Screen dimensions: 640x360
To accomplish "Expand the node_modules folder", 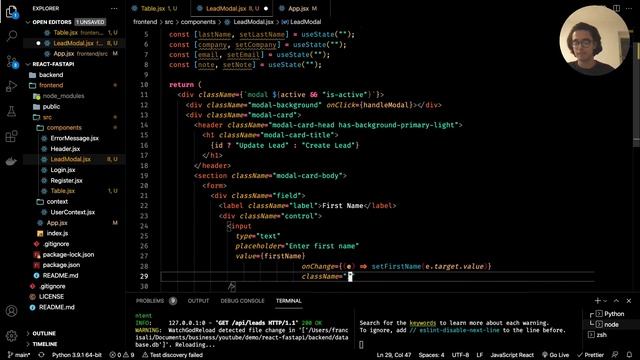I will click(x=63, y=96).
